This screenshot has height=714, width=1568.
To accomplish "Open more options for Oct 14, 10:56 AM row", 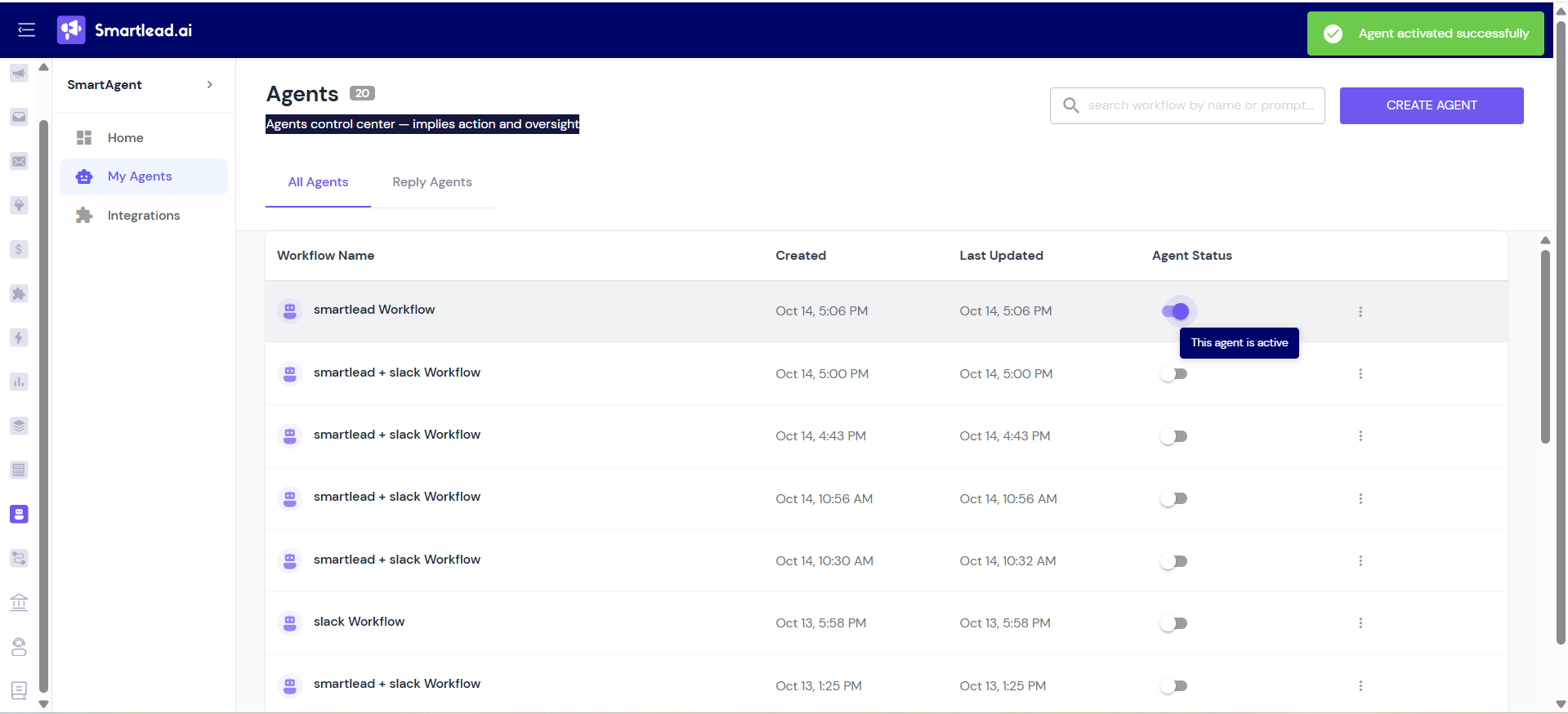I will pyautogui.click(x=1360, y=498).
